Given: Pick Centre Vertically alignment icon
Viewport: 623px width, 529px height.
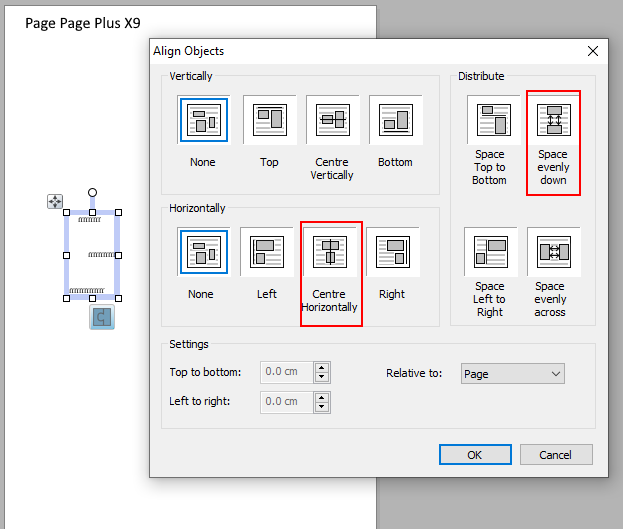Looking at the screenshot, I should click(333, 120).
